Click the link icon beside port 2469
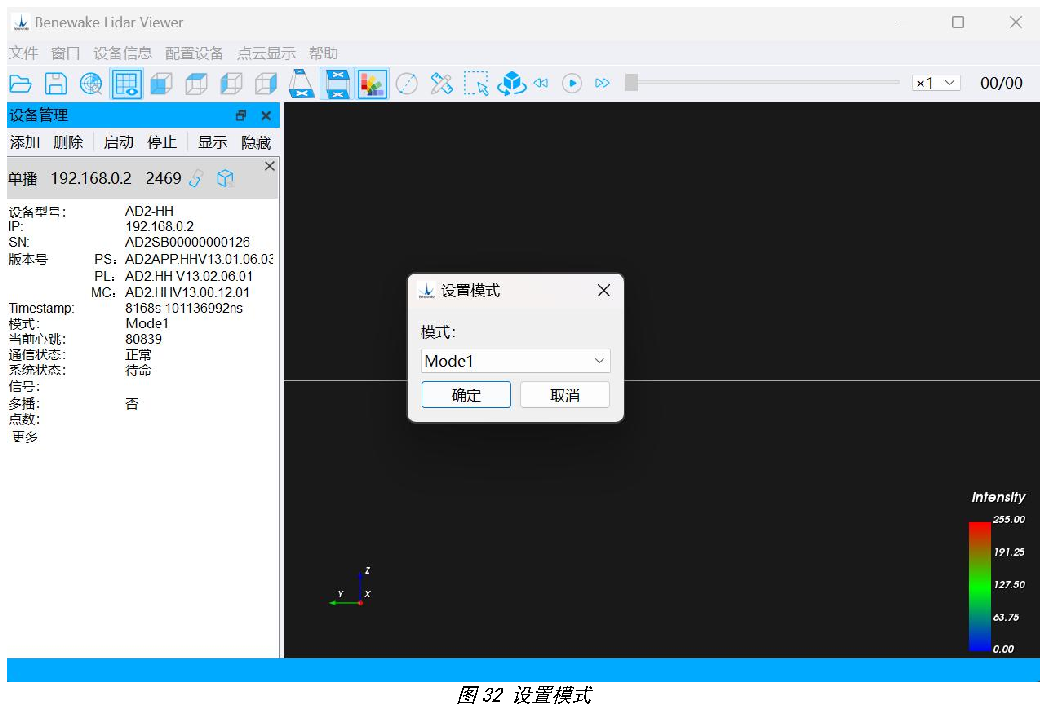The width and height of the screenshot is (1047, 714). pos(196,178)
